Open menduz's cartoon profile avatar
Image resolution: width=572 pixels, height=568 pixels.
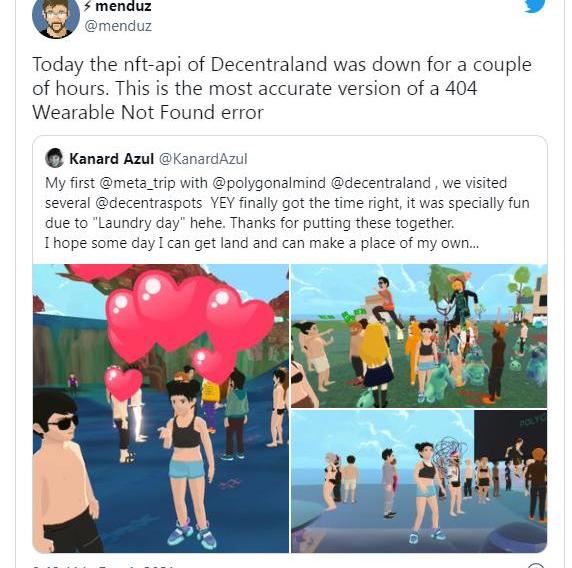[56, 18]
